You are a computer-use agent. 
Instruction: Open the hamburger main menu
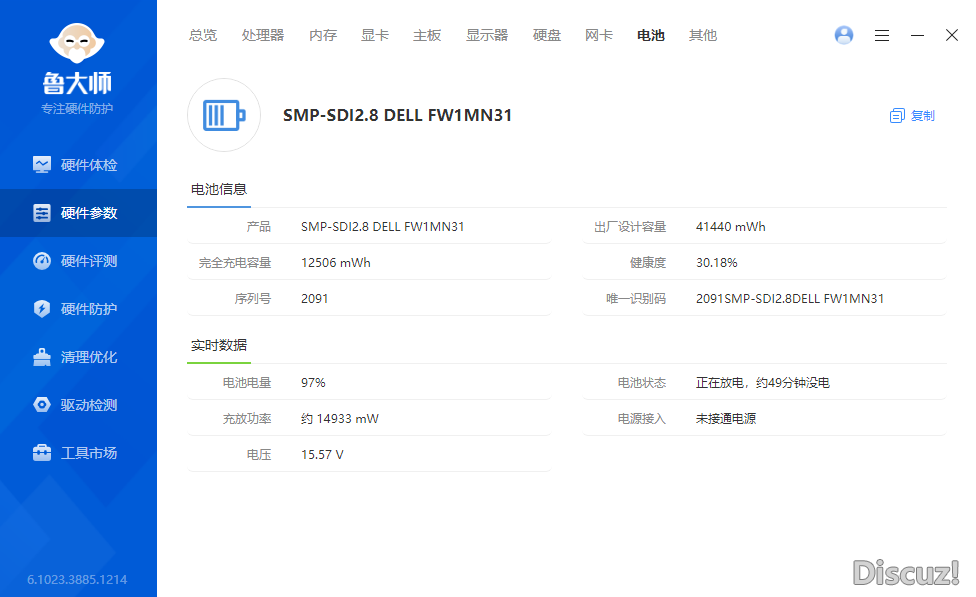882,35
